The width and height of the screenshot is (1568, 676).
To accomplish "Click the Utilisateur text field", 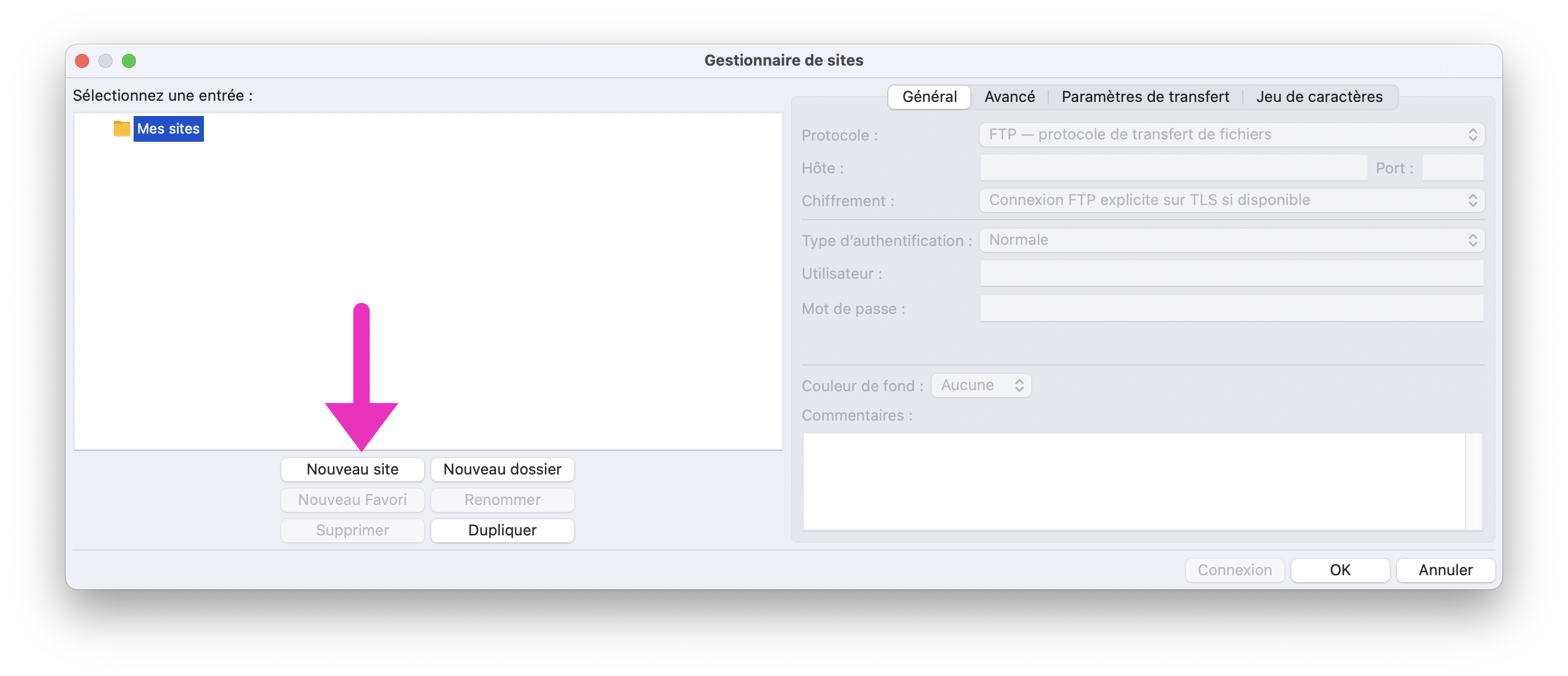I will tap(1232, 274).
